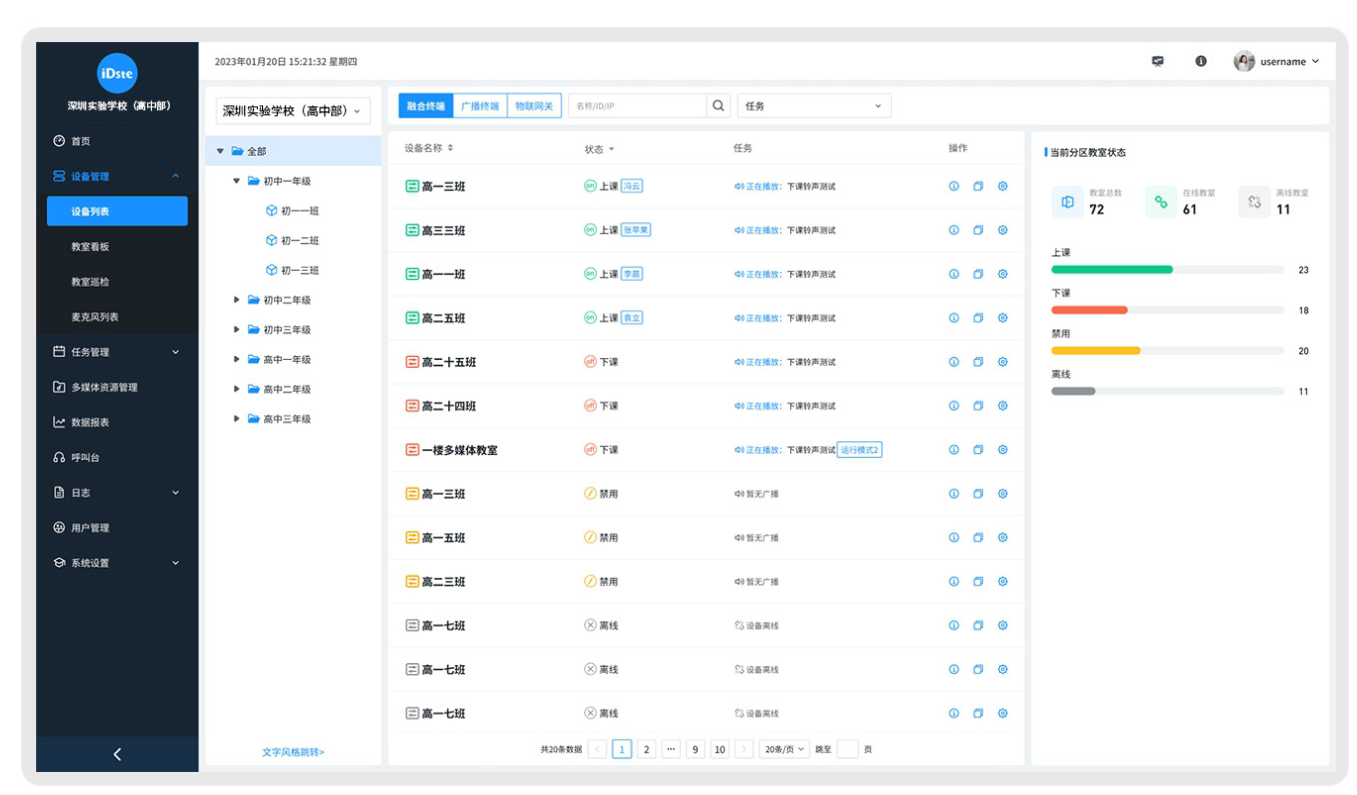The image size is (1357, 795).
Task: Sort by 设备名称 column
Action: tap(429, 148)
